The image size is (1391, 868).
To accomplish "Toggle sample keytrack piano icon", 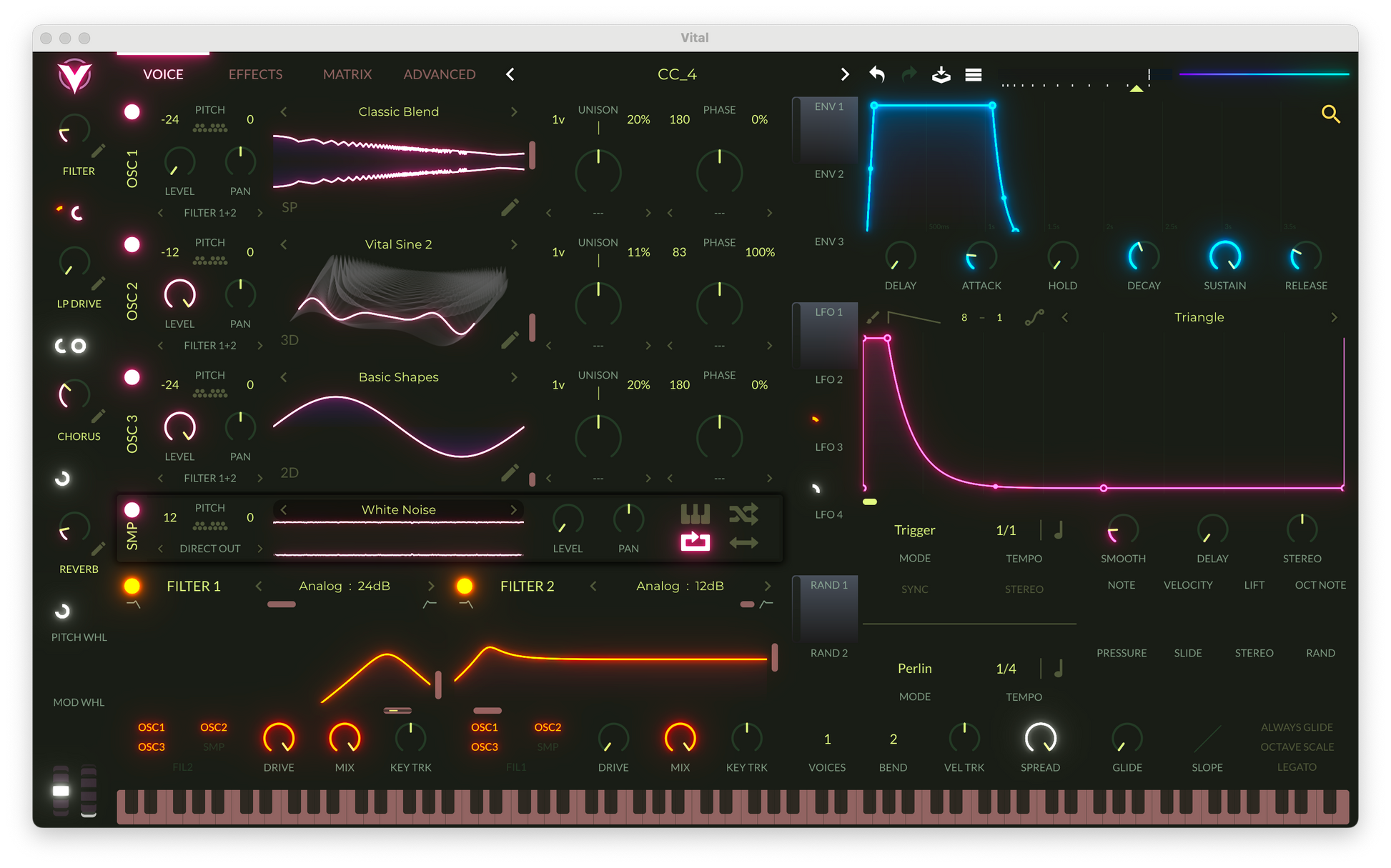I will click(x=695, y=514).
